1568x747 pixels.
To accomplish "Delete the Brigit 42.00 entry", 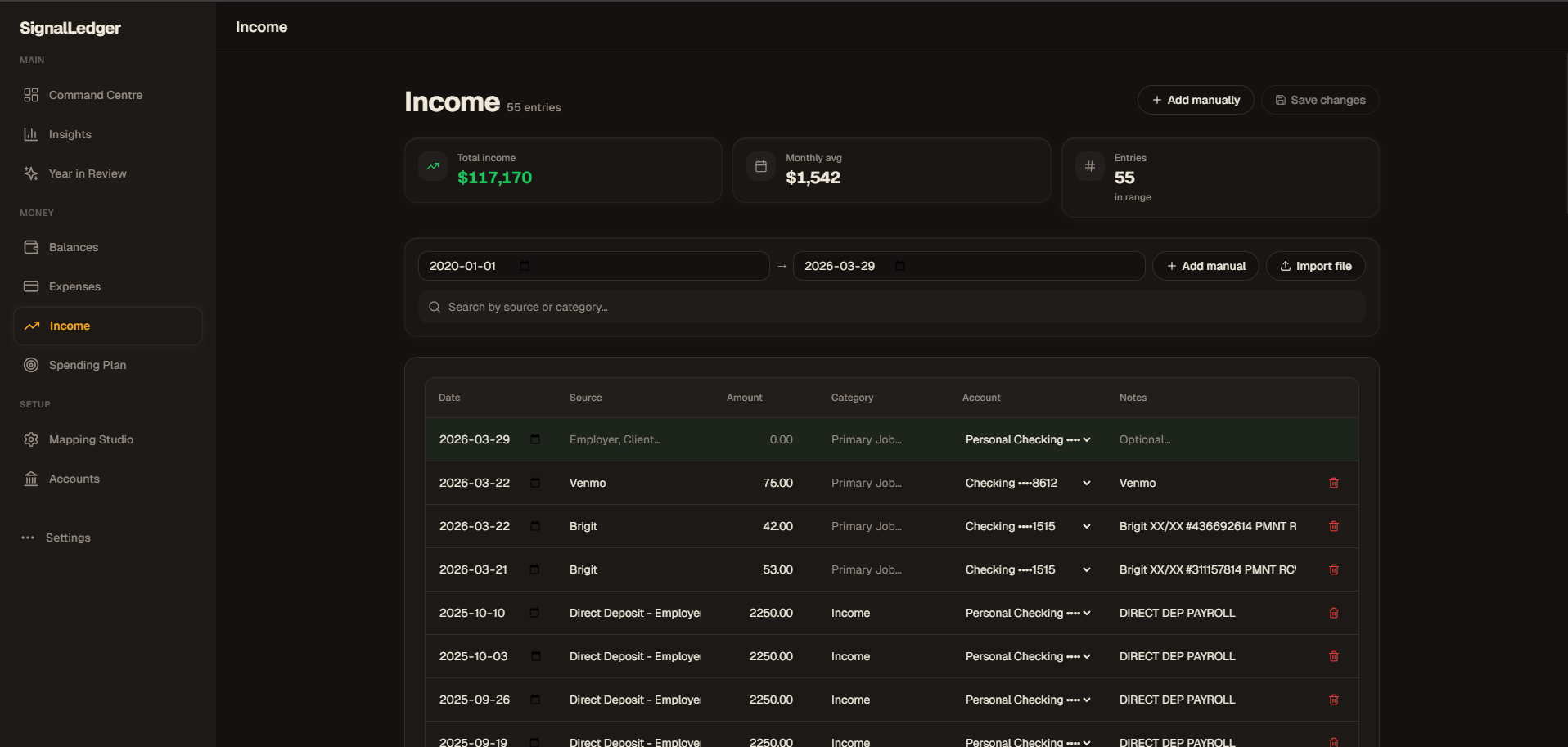I will click(1334, 526).
